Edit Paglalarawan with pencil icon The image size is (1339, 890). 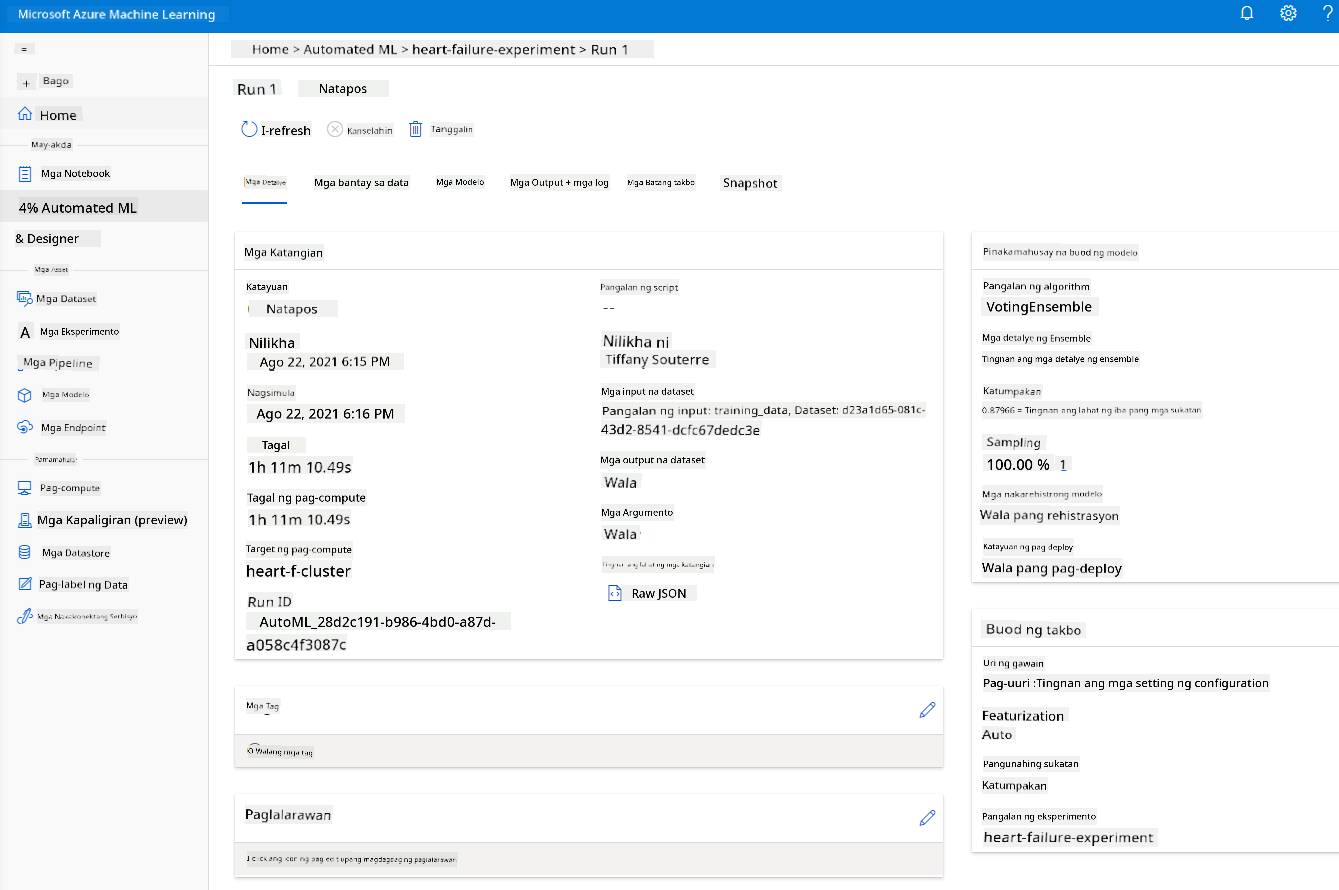click(x=927, y=817)
